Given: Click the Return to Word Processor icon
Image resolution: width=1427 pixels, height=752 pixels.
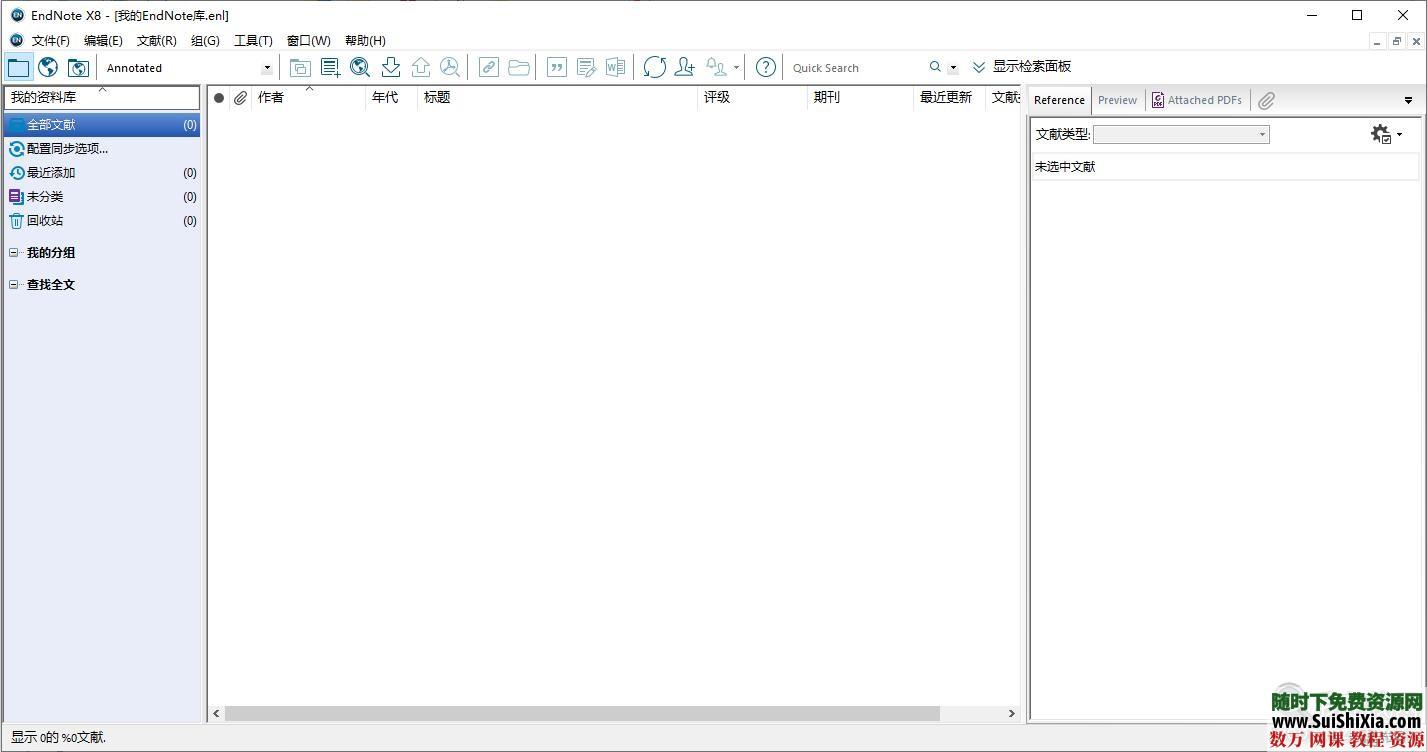Looking at the screenshot, I should pyautogui.click(x=615, y=67).
